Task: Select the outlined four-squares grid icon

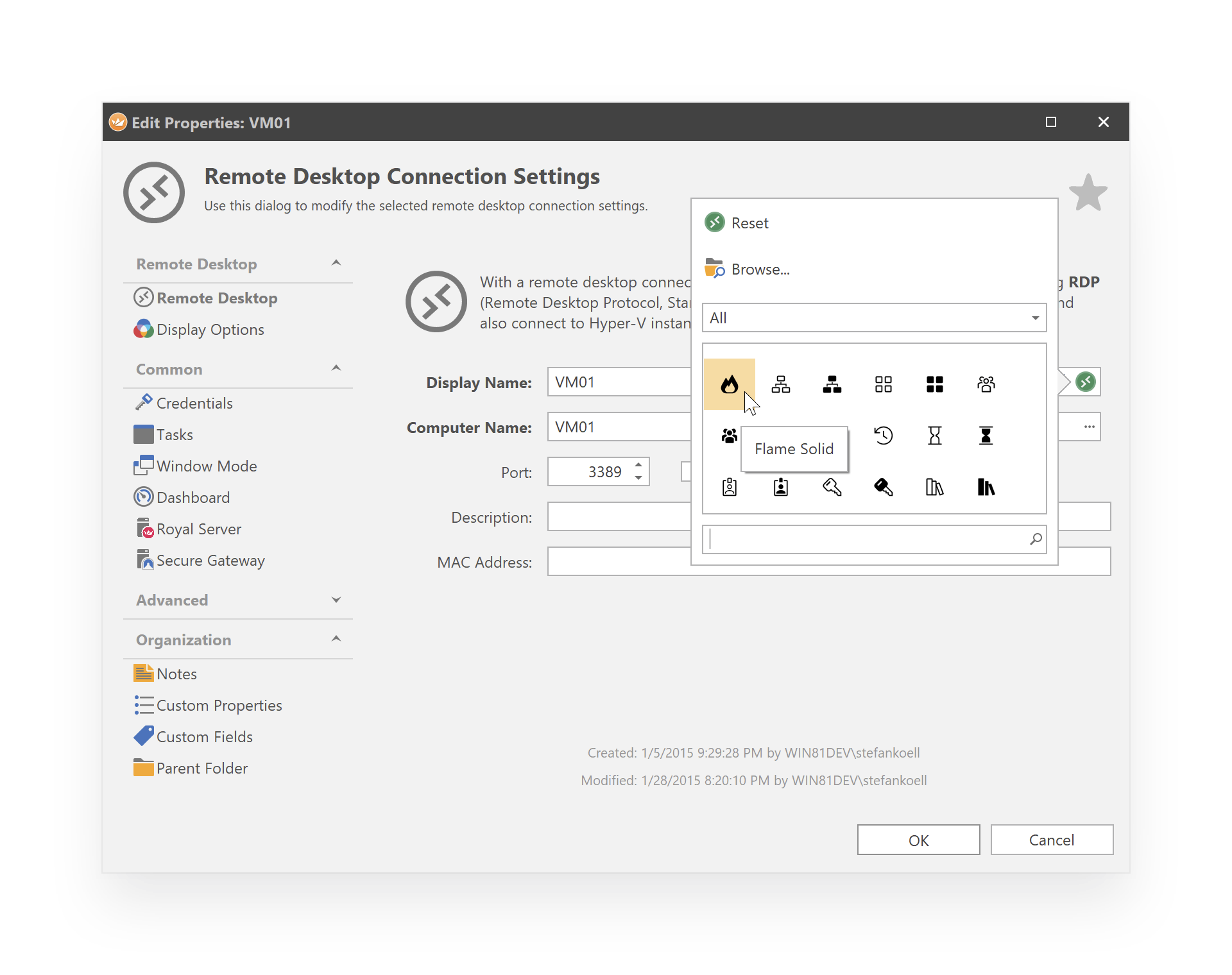Action: (x=883, y=384)
